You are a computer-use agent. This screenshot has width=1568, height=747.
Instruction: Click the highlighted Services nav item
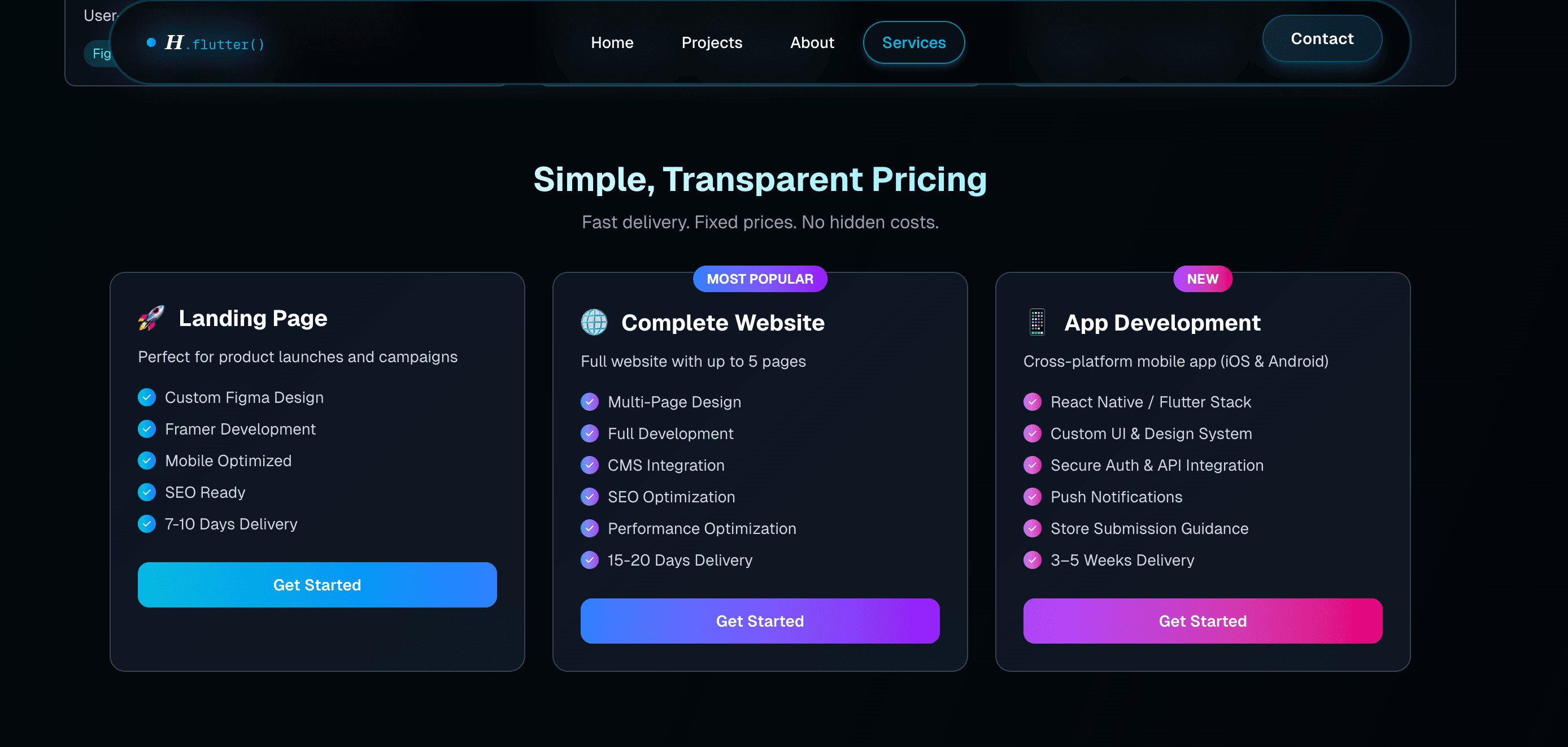coord(914,42)
